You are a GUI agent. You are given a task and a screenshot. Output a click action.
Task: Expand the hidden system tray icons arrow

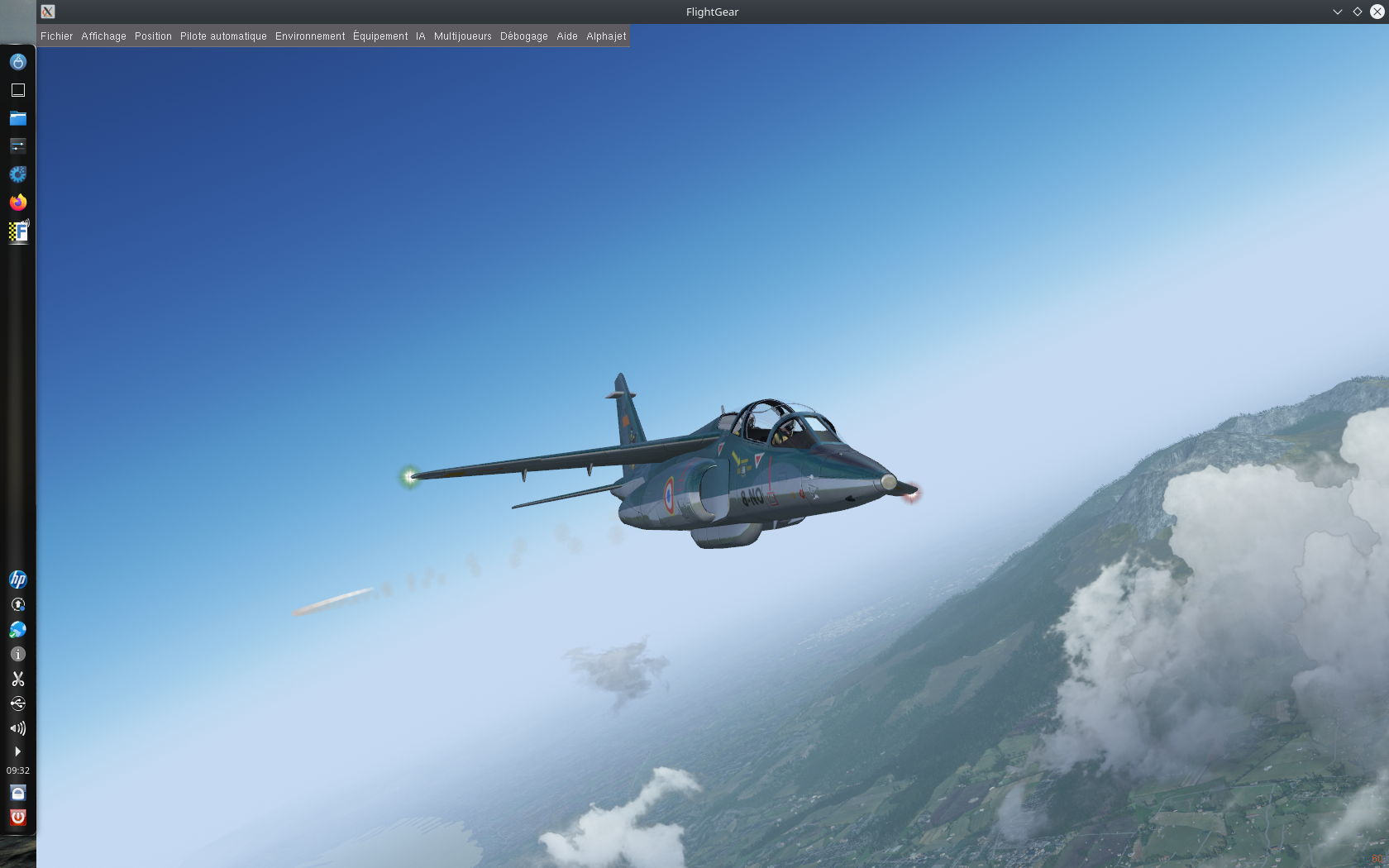tap(17, 751)
